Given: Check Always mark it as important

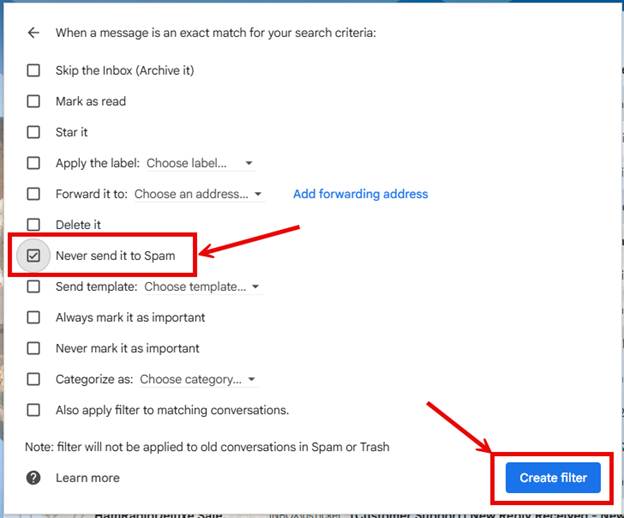Looking at the screenshot, I should pos(34,317).
